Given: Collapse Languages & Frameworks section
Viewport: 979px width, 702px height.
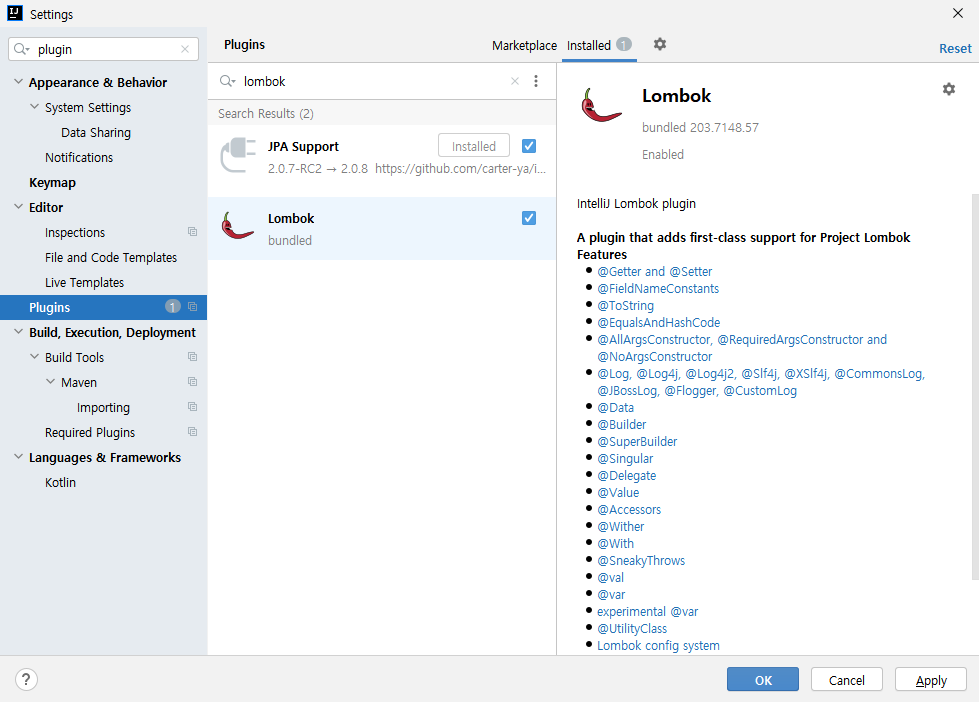Looking at the screenshot, I should tap(19, 457).
